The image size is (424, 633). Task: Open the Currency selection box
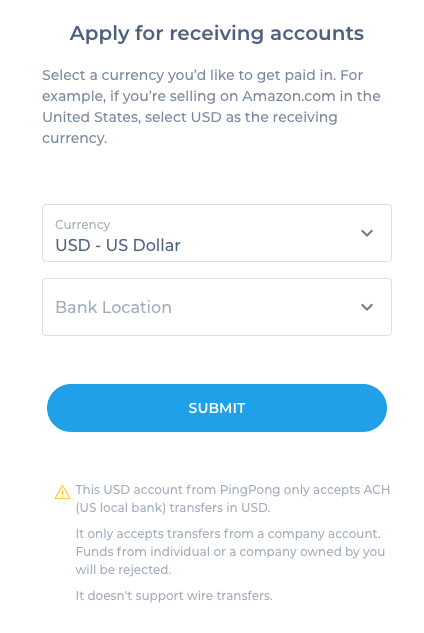point(217,233)
